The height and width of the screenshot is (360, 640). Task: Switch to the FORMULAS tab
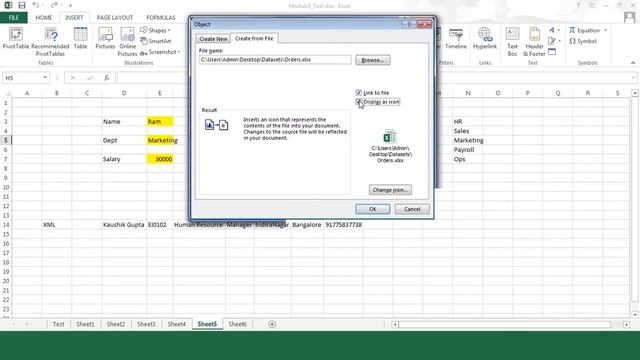tap(161, 18)
